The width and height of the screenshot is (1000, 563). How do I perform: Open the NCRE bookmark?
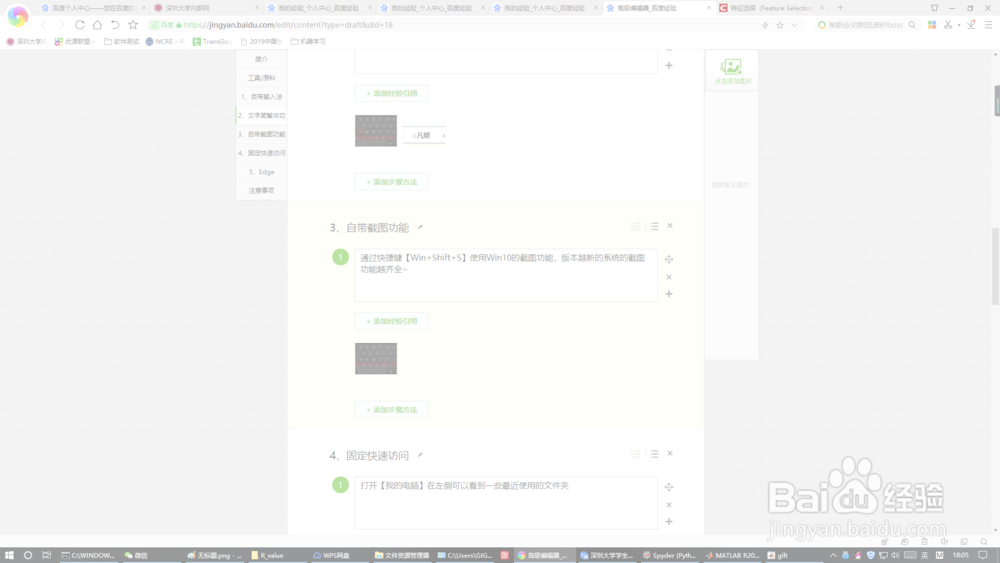[x=165, y=41]
